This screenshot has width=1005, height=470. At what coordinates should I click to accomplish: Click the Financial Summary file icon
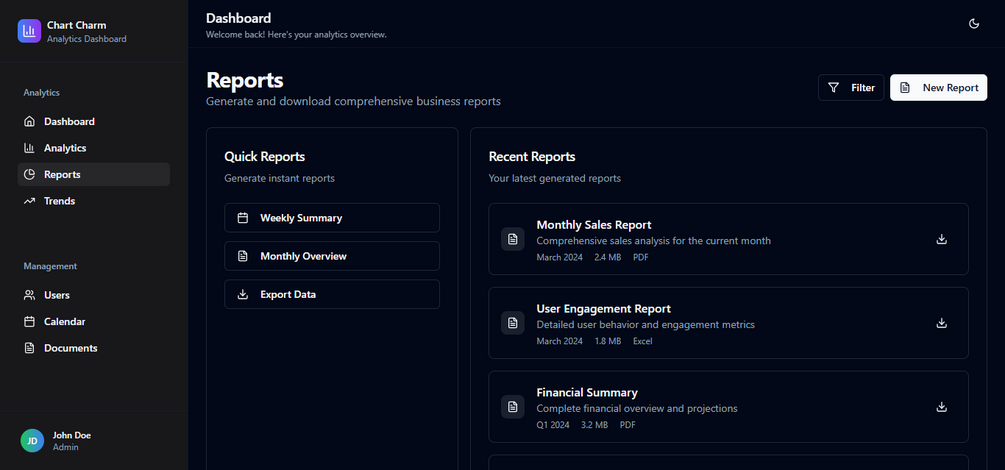tap(513, 407)
